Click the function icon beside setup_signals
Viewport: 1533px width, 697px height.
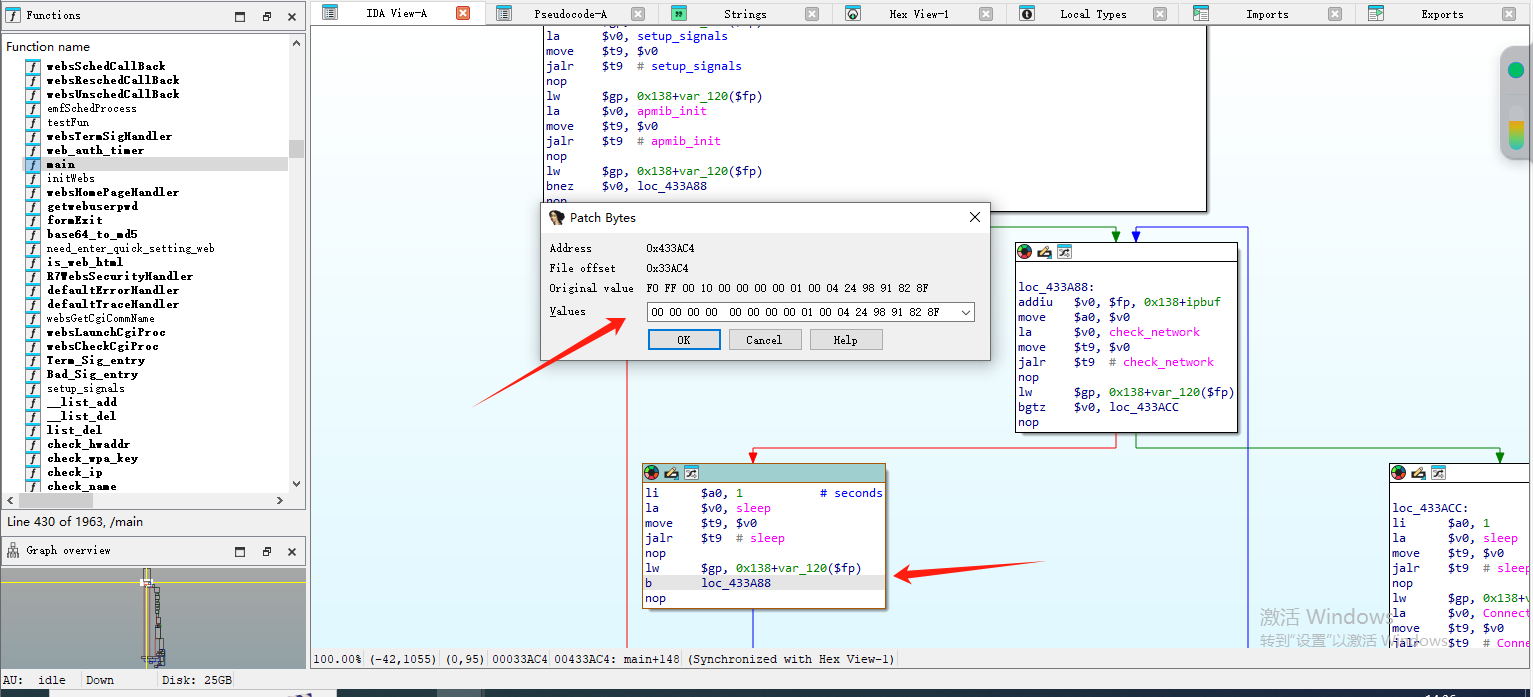pyautogui.click(x=32, y=388)
